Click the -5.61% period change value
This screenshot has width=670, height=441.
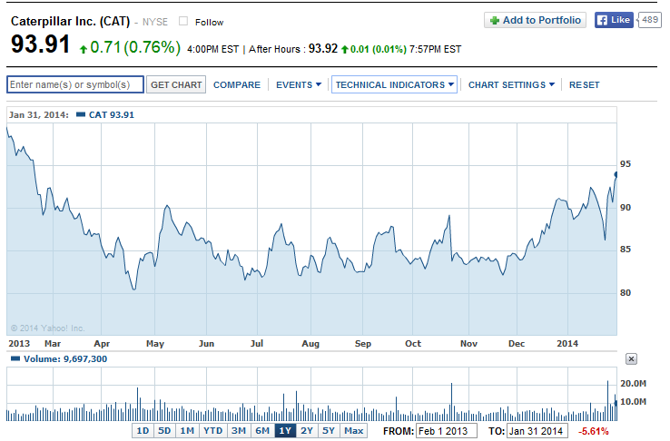[x=593, y=431]
